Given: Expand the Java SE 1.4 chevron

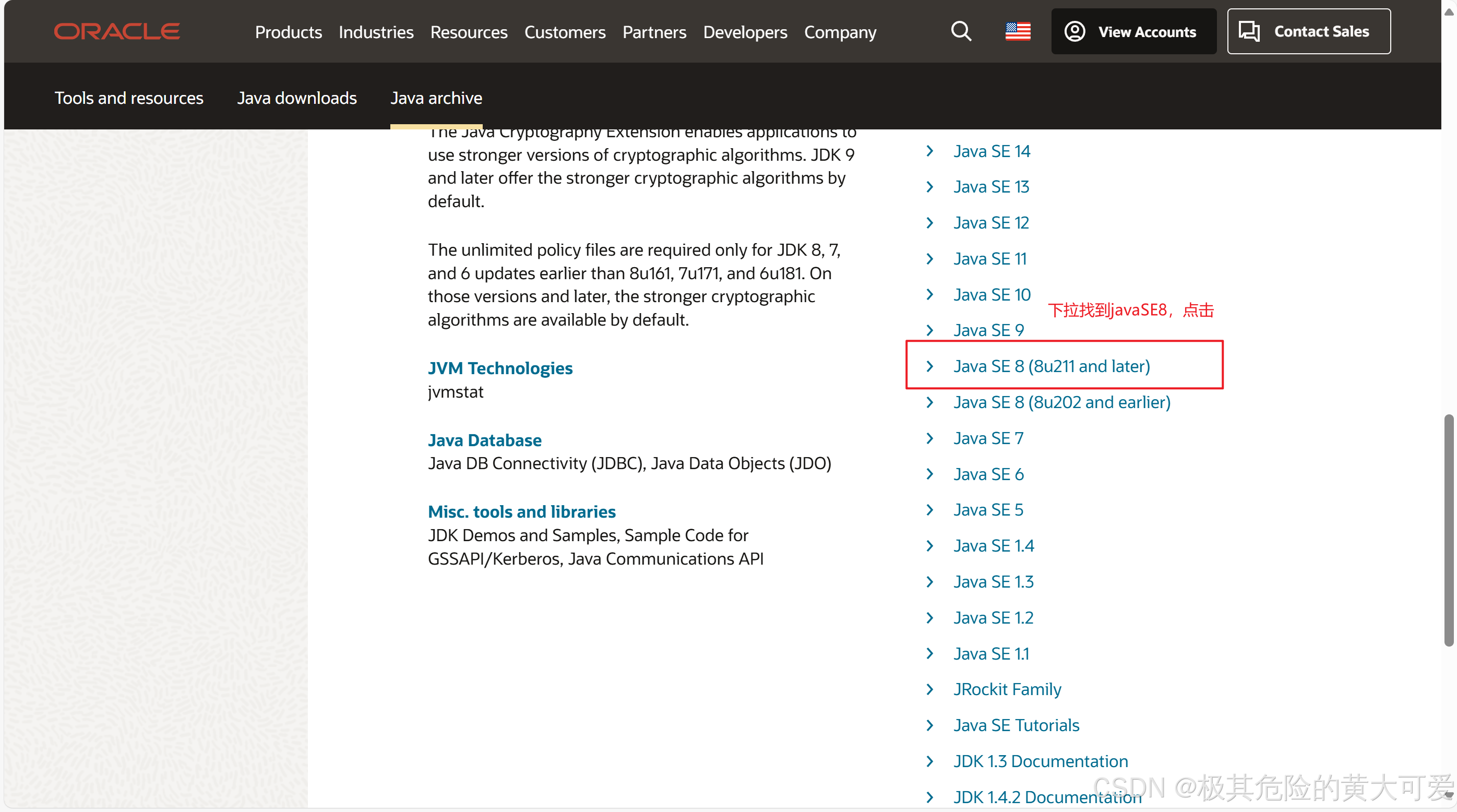Looking at the screenshot, I should pos(930,546).
